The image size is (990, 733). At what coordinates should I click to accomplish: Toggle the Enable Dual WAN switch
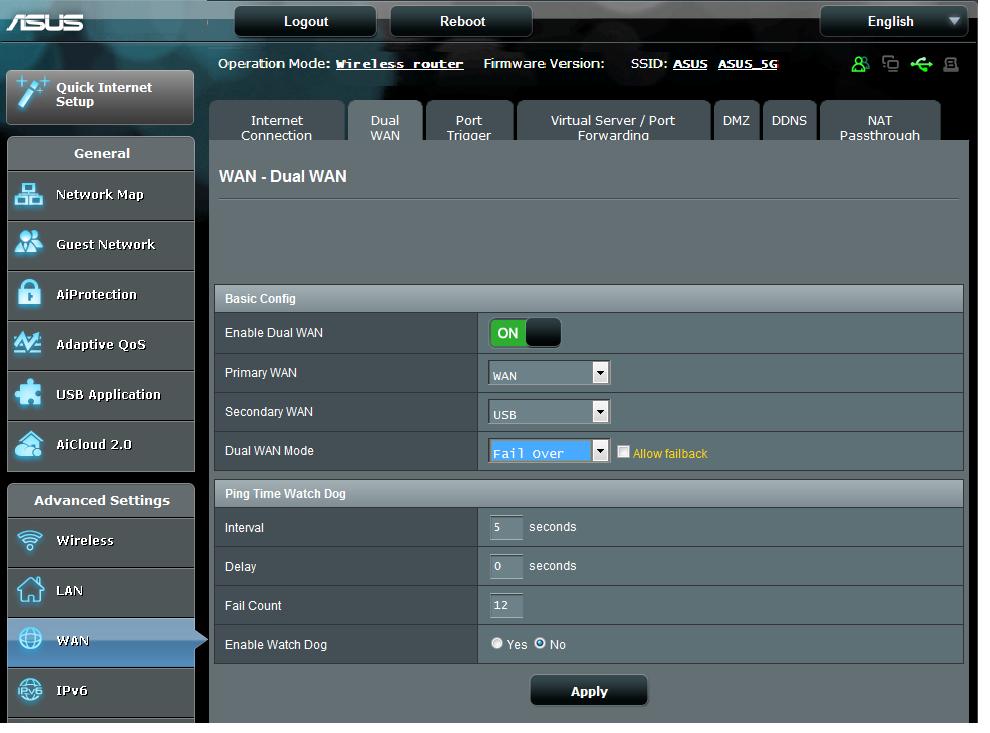coord(525,333)
